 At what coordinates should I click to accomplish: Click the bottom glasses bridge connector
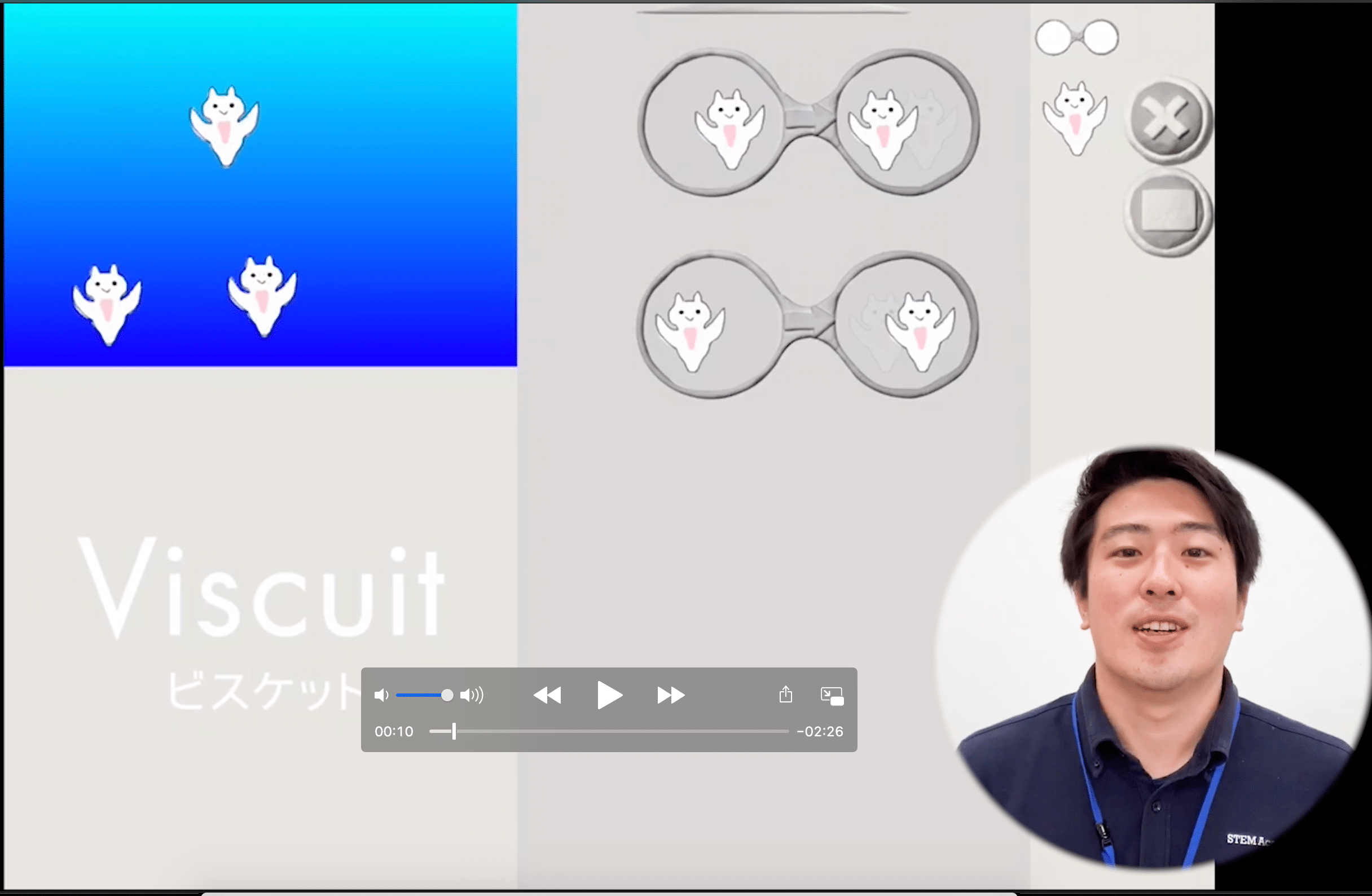[x=809, y=320]
